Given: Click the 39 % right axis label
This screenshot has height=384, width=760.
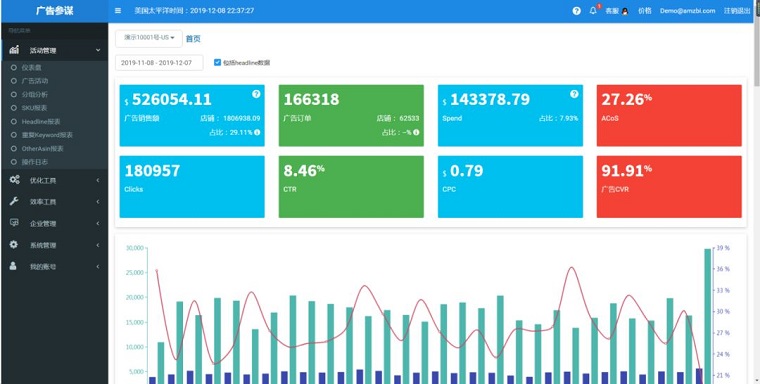Looking at the screenshot, I should click(723, 248).
